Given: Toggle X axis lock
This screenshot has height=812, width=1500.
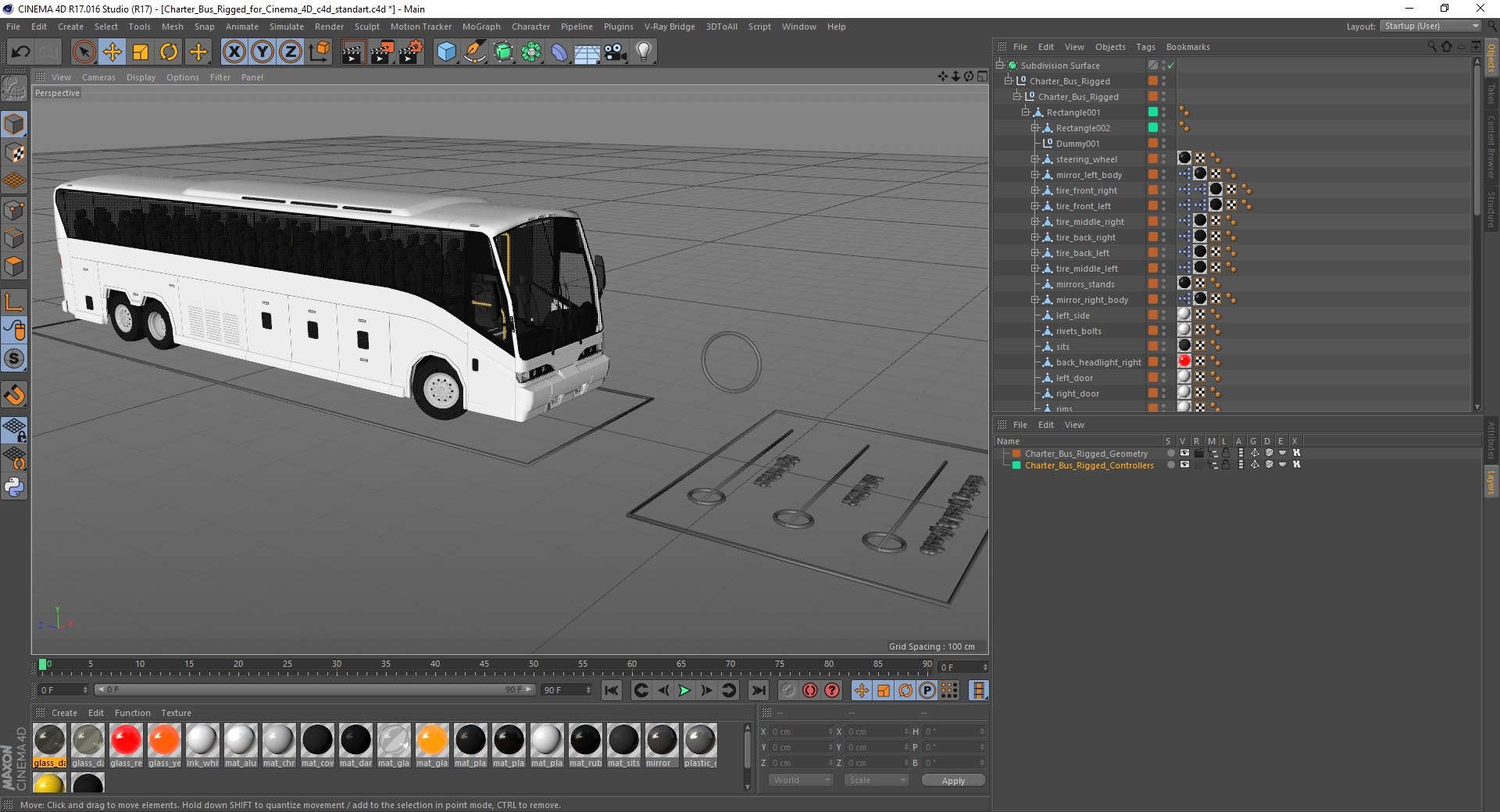Looking at the screenshot, I should [234, 52].
